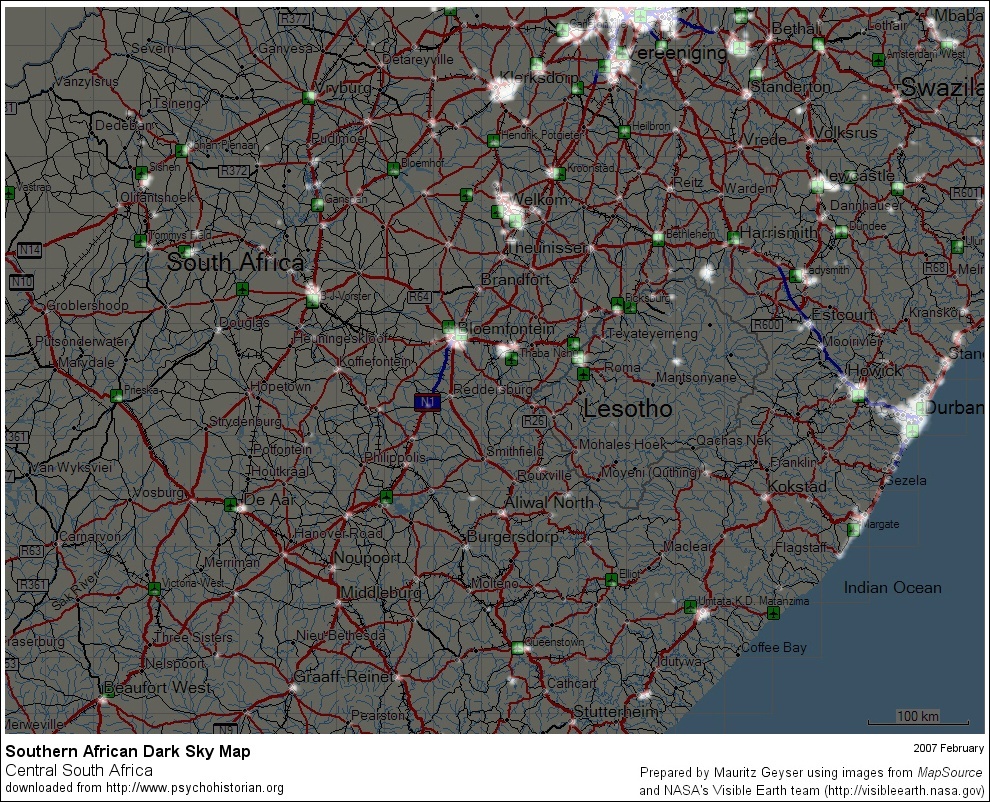
Task: Select the Queenstown airport marker
Action: click(518, 648)
